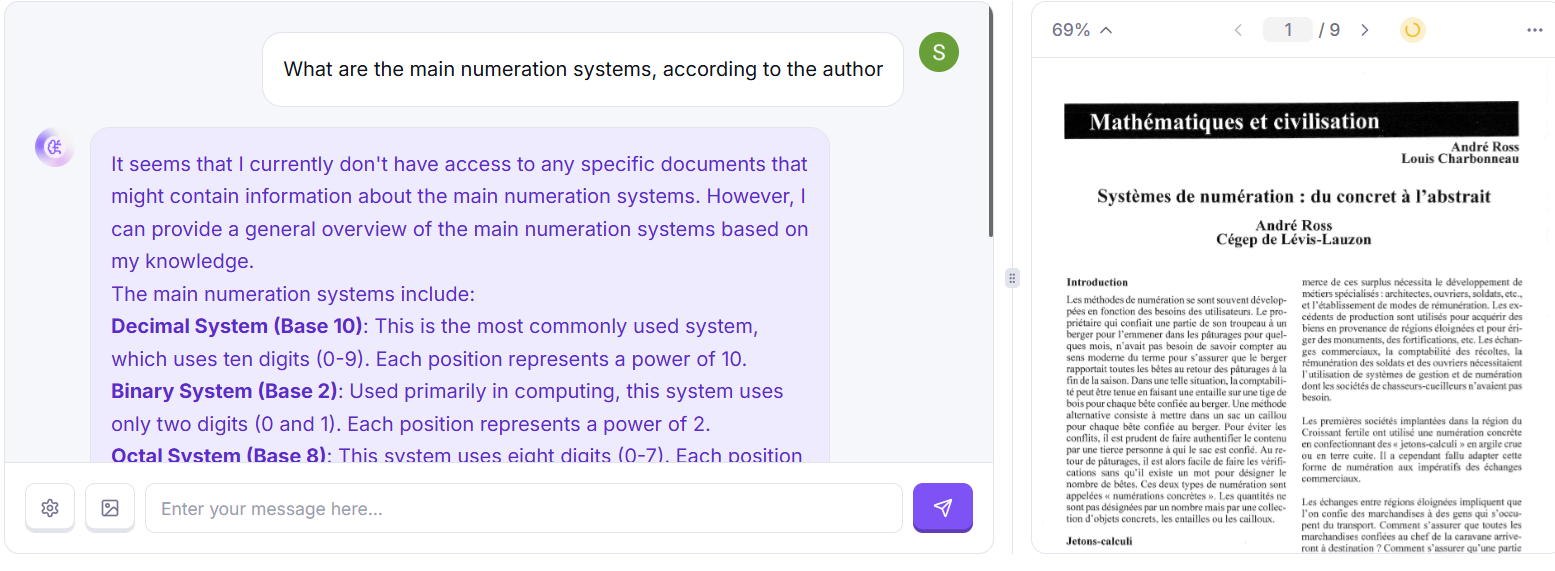Click the orange loading spinner icon
The image size is (1555, 571).
tap(1412, 30)
